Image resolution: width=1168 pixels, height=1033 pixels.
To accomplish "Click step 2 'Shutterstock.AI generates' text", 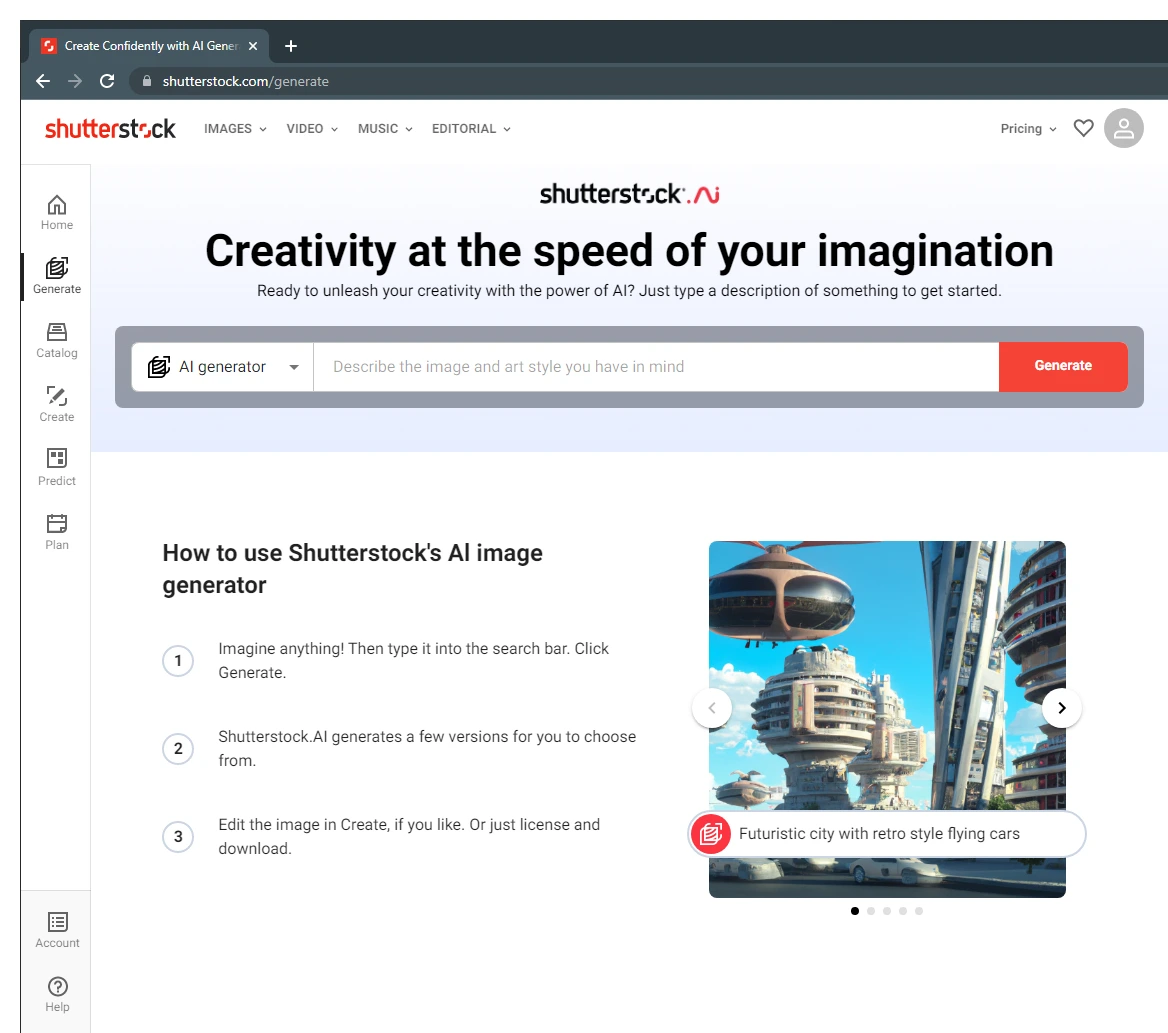I will coord(427,748).
